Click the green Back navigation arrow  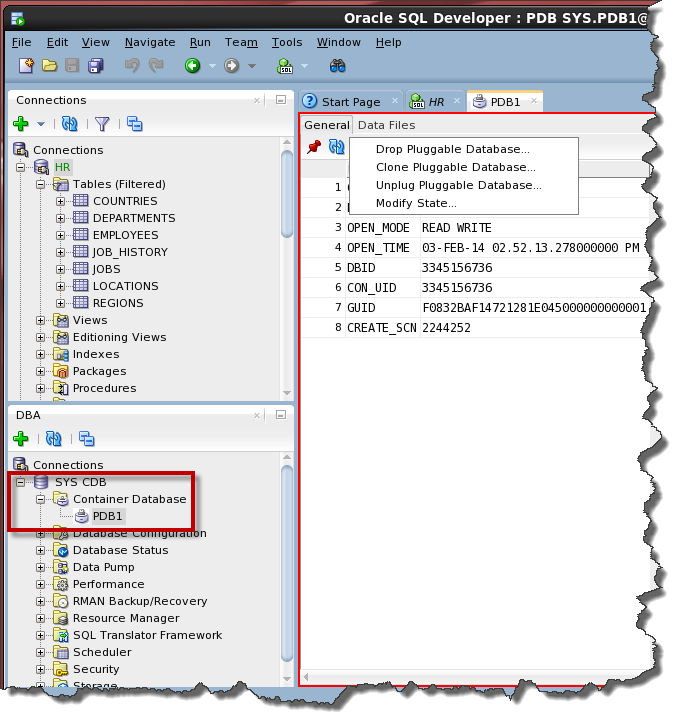193,66
